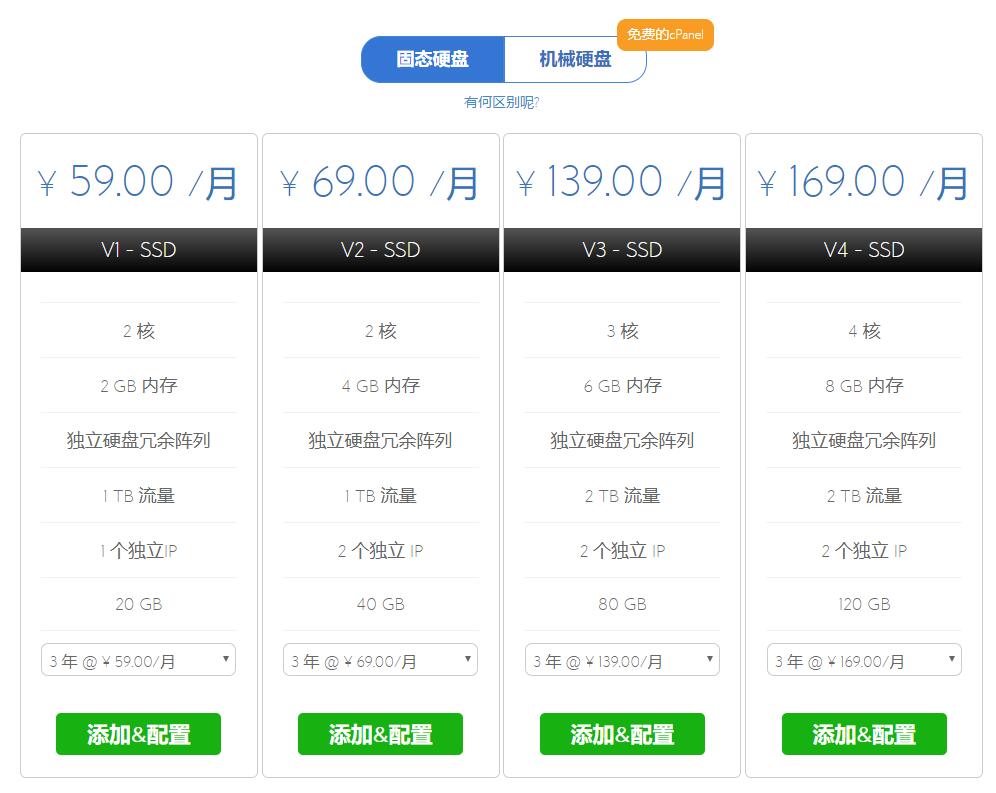
Task: Click 添加&配置 under the V4 - SSD plan
Action: [x=864, y=734]
